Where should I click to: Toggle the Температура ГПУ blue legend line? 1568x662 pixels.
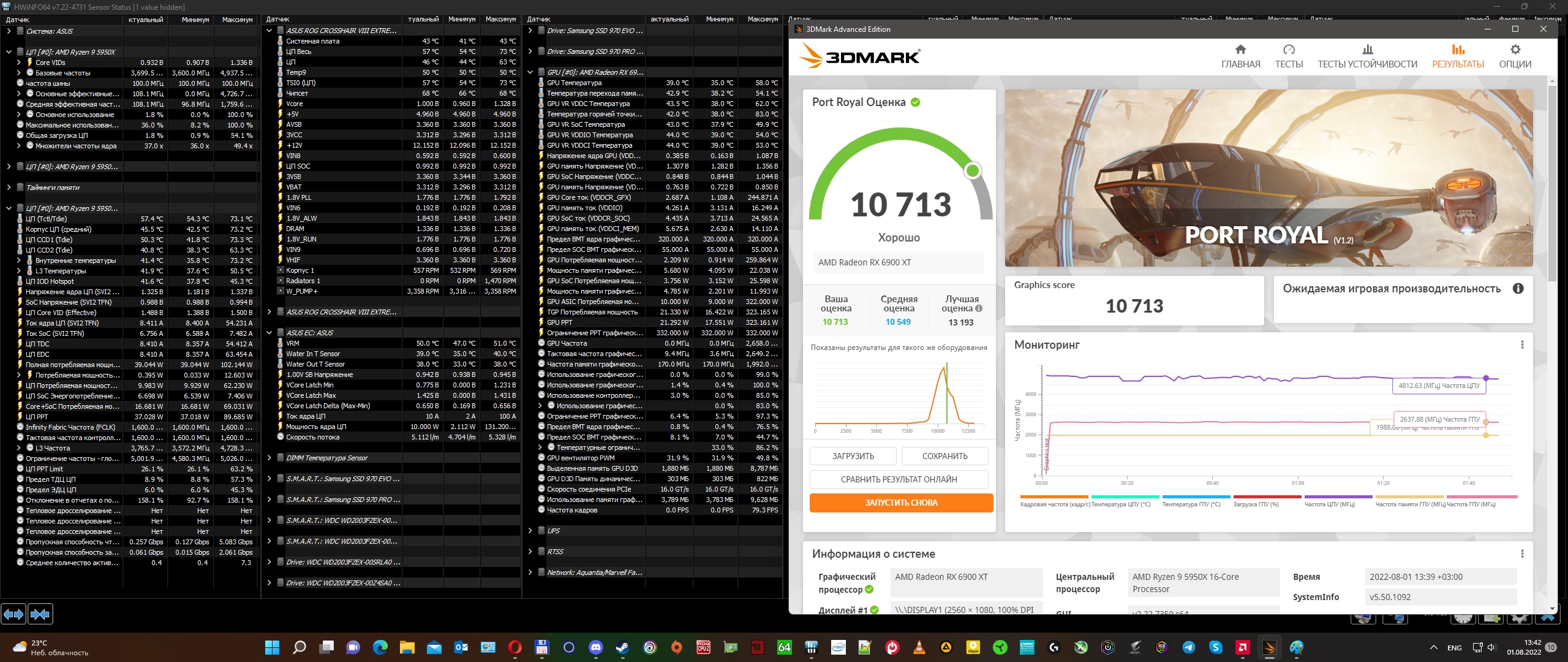(x=1196, y=497)
